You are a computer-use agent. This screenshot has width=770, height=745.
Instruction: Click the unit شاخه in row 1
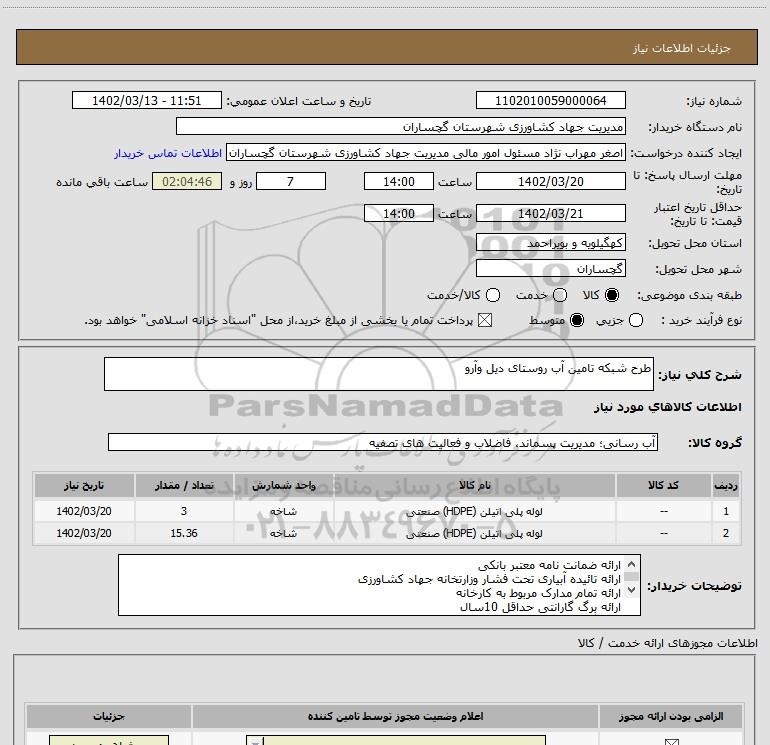coord(283,511)
